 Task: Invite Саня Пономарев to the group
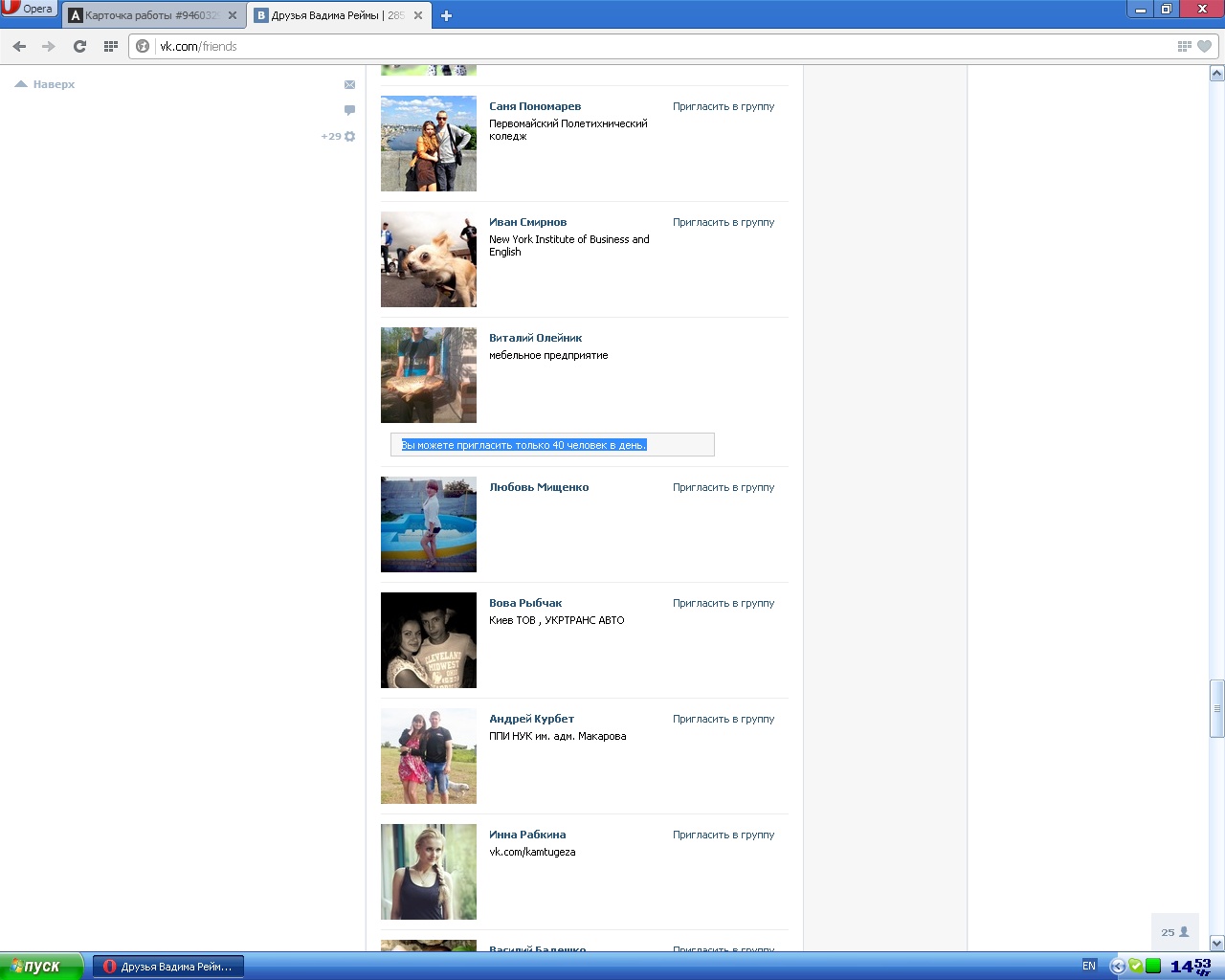[x=724, y=106]
